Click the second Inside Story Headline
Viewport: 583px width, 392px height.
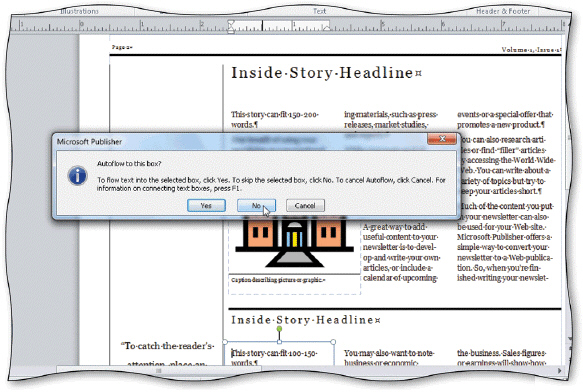coord(306,319)
